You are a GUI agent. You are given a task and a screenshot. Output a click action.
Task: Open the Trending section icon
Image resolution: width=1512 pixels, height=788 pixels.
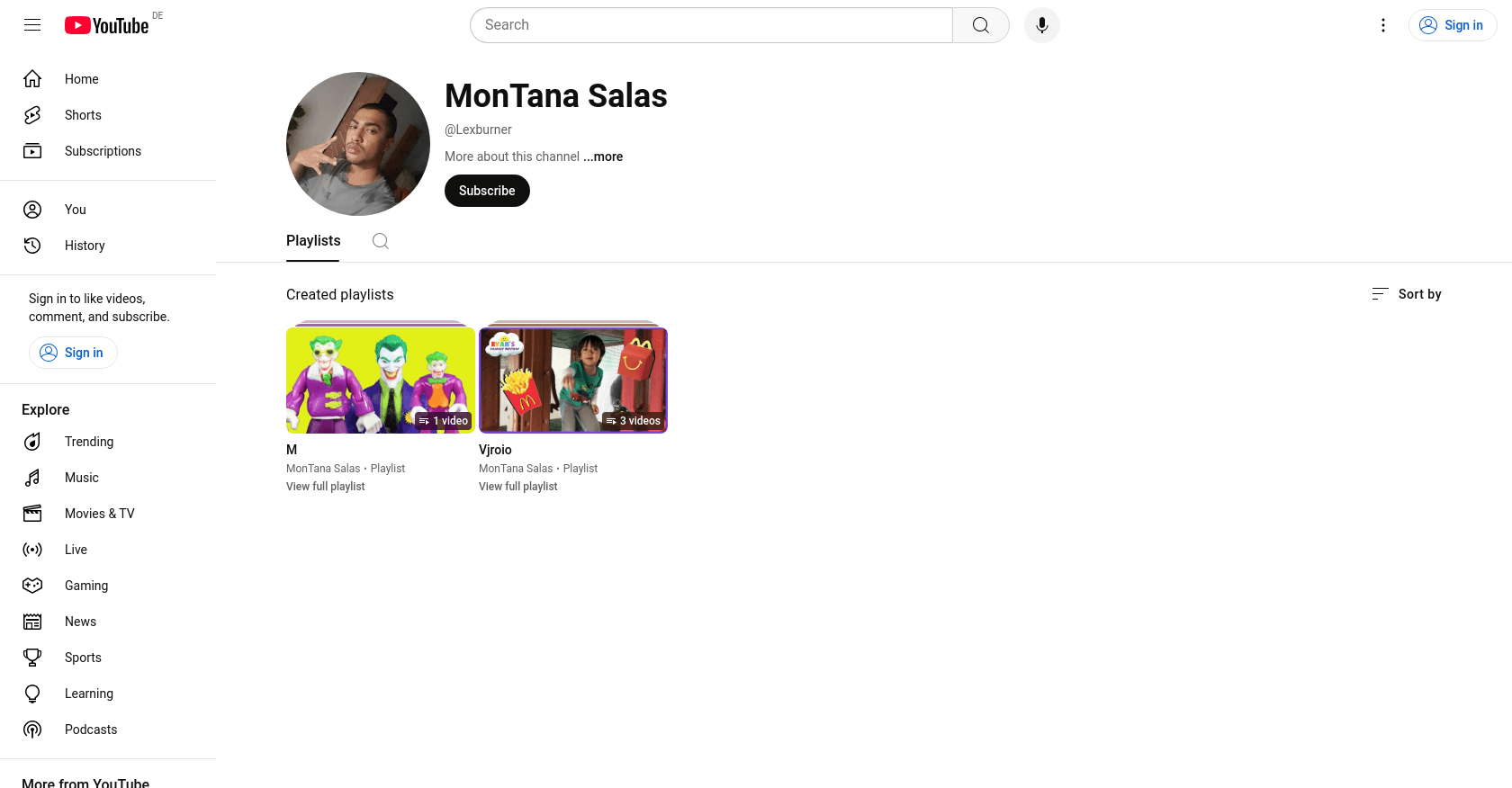[32, 442]
